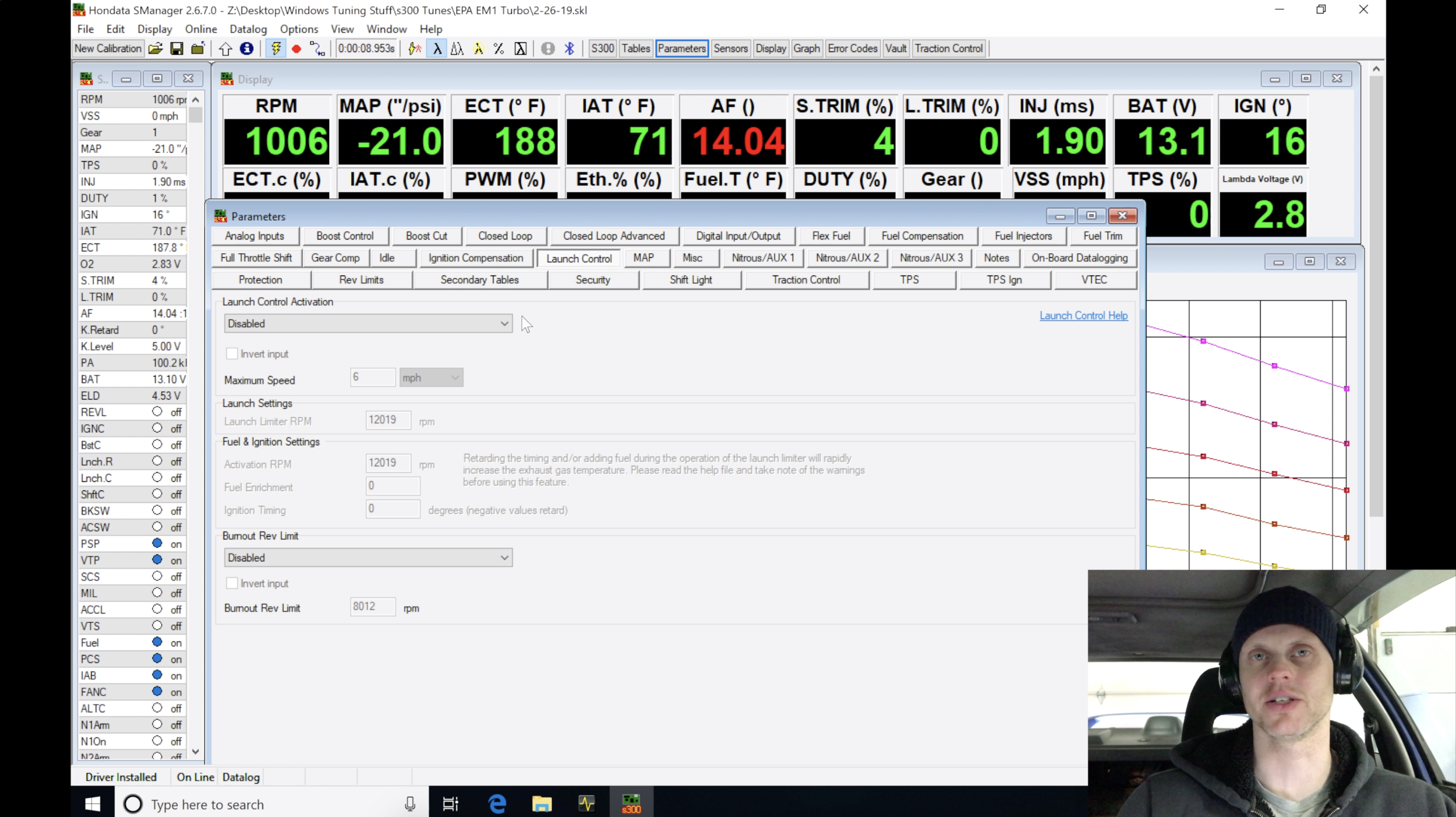Click the Launch Limiter RPM field
The width and height of the screenshot is (1456, 817).
pyautogui.click(x=388, y=420)
